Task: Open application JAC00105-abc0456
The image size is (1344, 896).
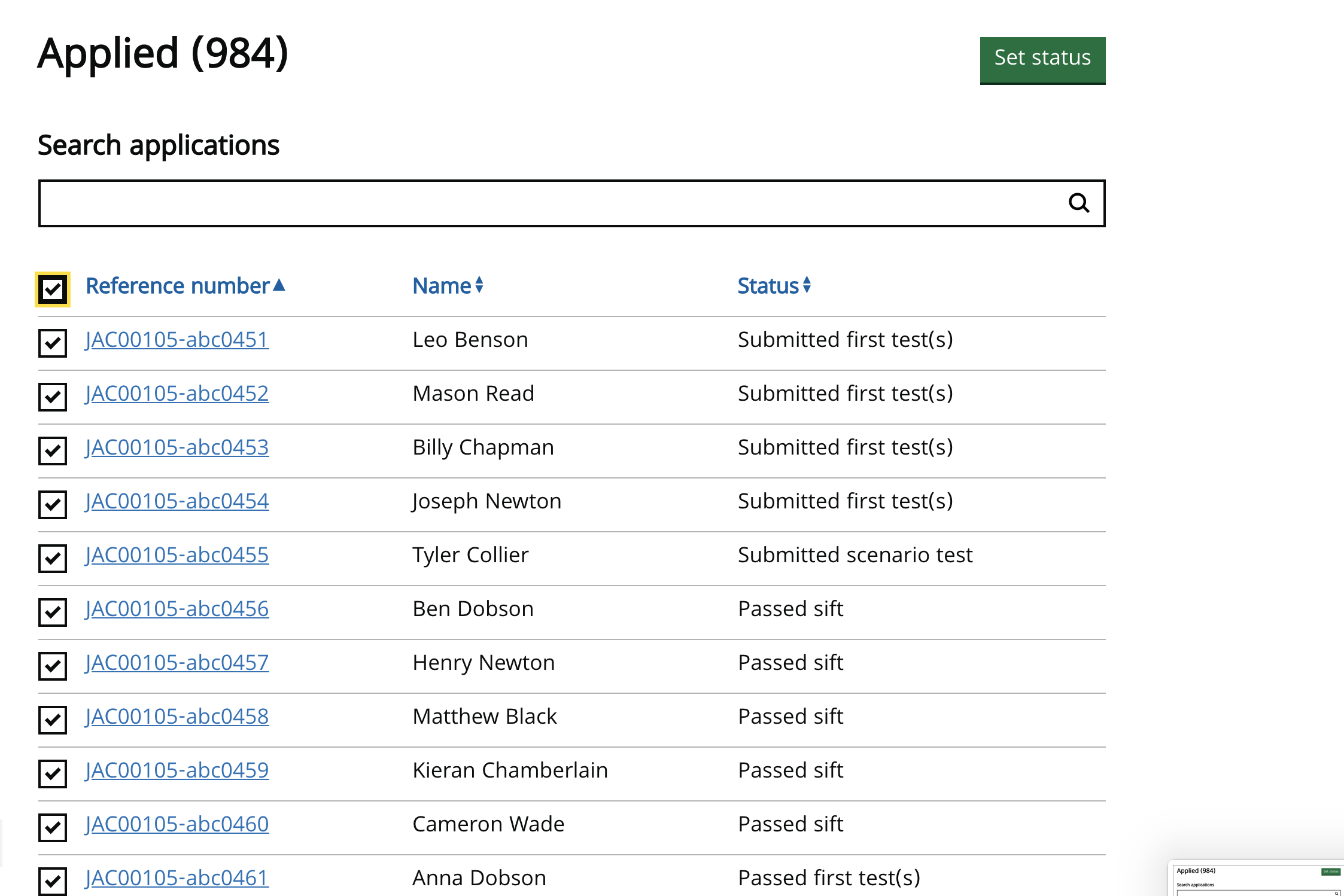Action: click(x=177, y=609)
